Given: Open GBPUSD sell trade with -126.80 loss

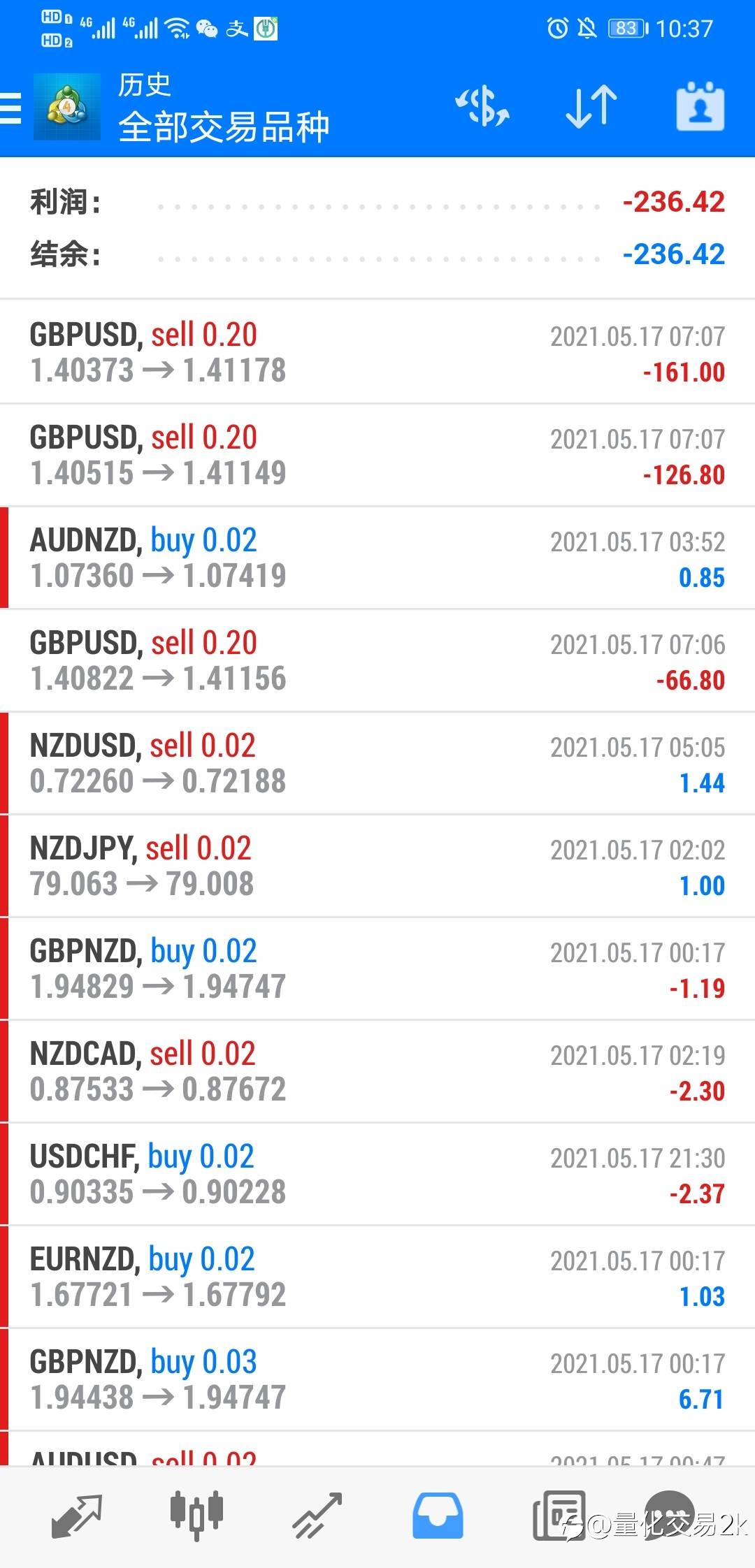Looking at the screenshot, I should [x=377, y=455].
